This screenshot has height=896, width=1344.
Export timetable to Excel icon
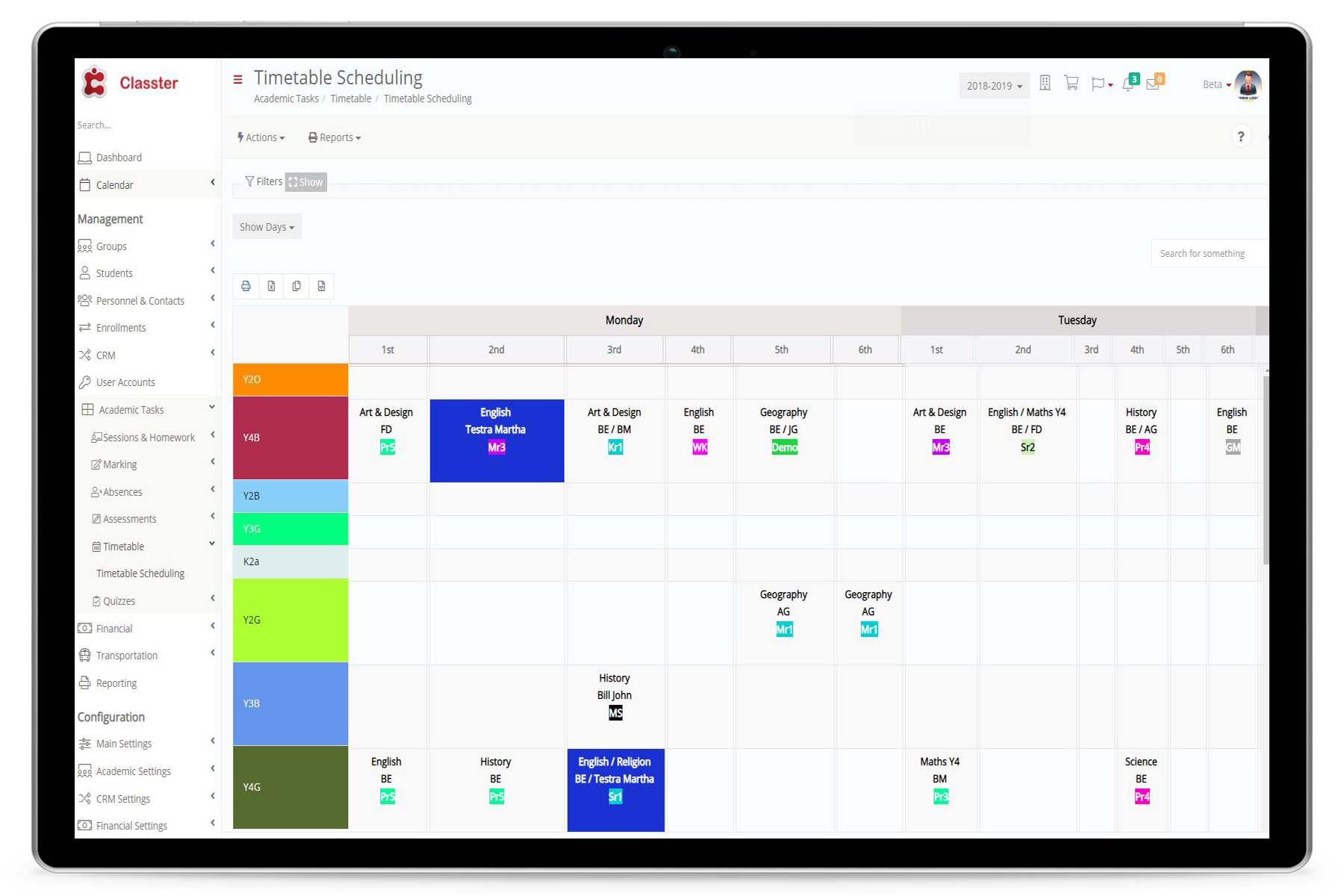tap(271, 286)
